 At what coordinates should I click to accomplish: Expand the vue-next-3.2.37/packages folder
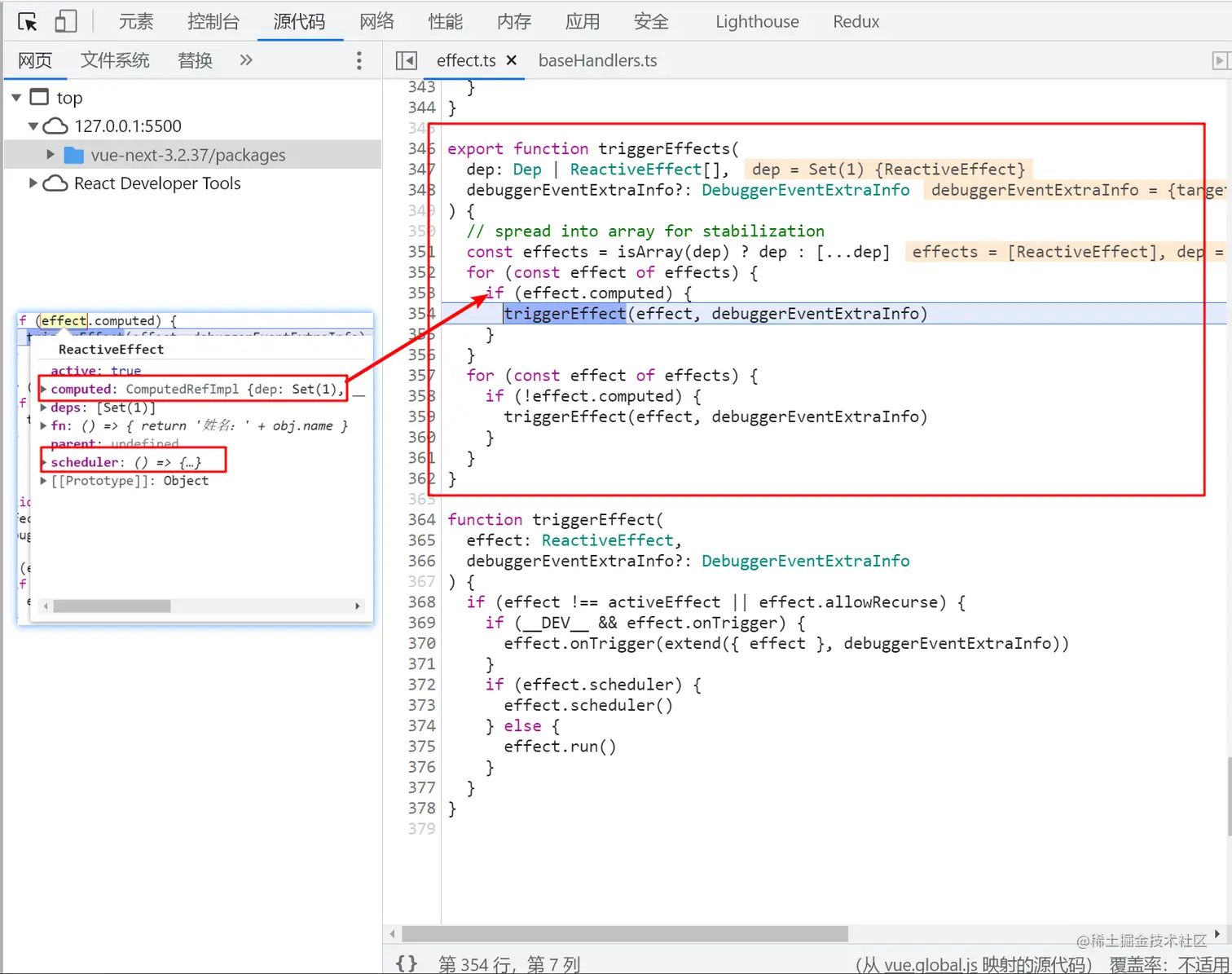(51, 155)
